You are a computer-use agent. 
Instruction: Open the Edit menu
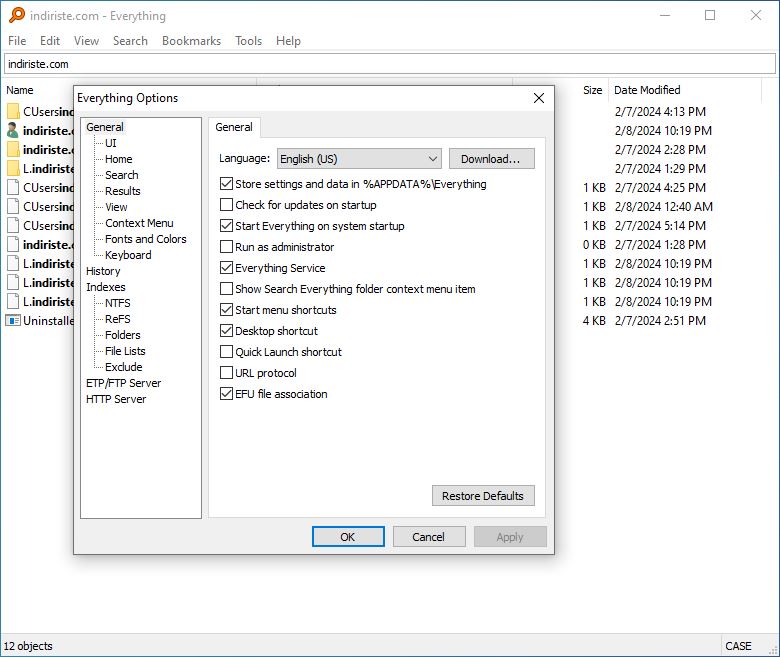[x=50, y=41]
